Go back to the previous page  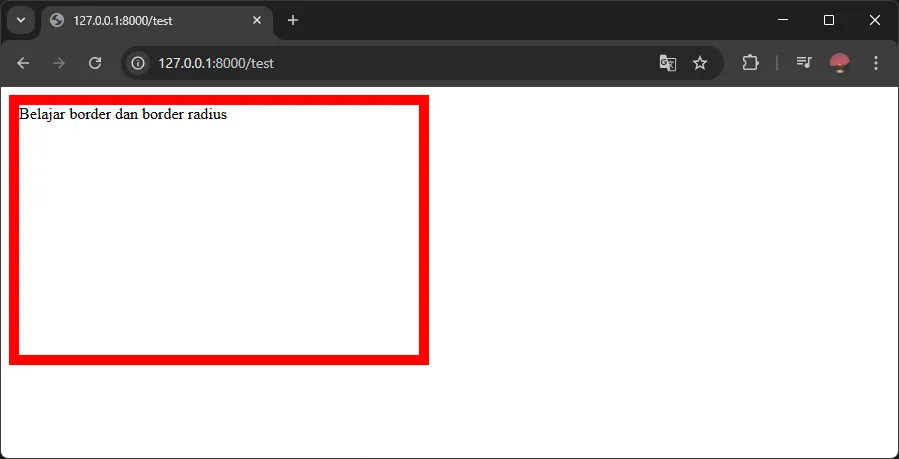coord(23,63)
